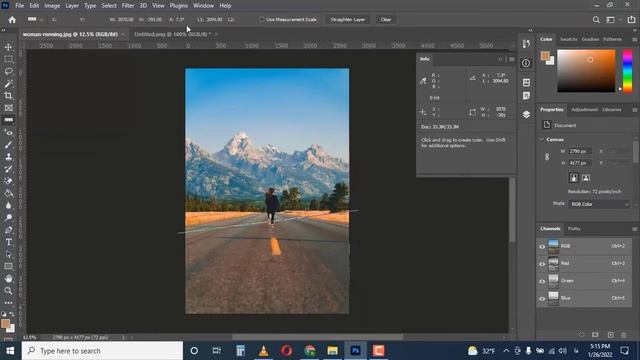
Task: Click the foreground color swatch in Color panel
Action: click(x=545, y=56)
